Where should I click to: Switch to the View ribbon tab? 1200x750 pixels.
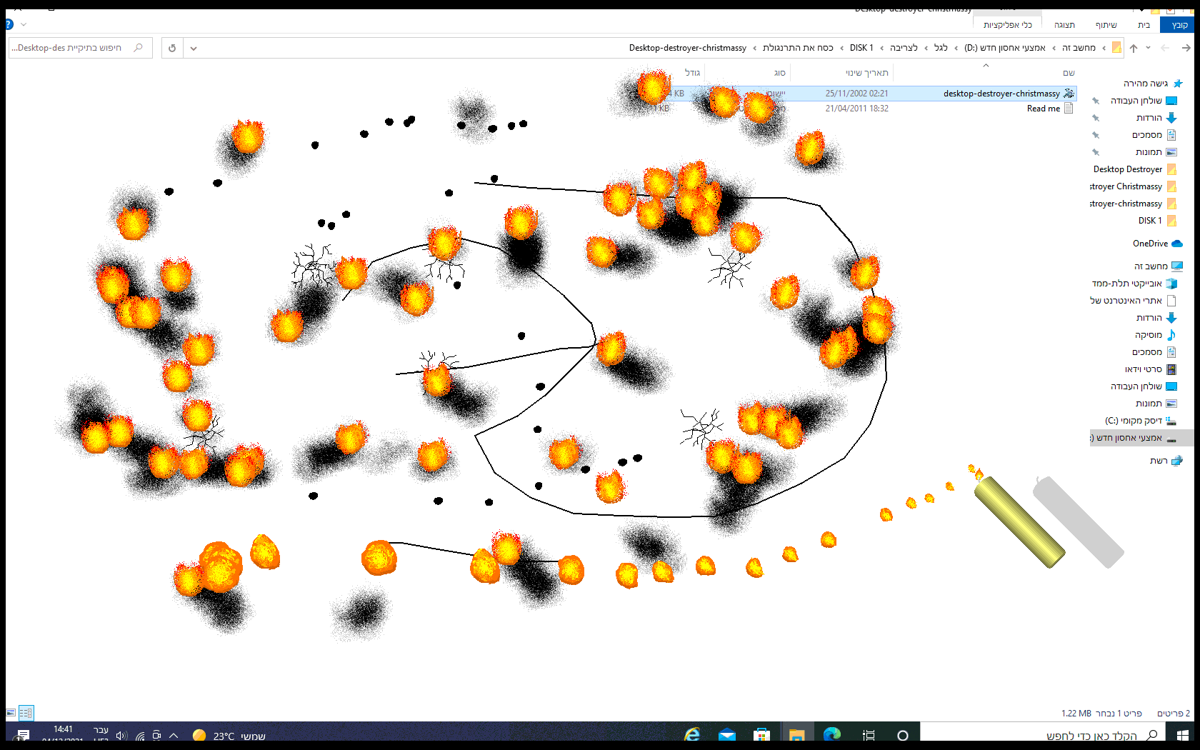[x=1065, y=27]
